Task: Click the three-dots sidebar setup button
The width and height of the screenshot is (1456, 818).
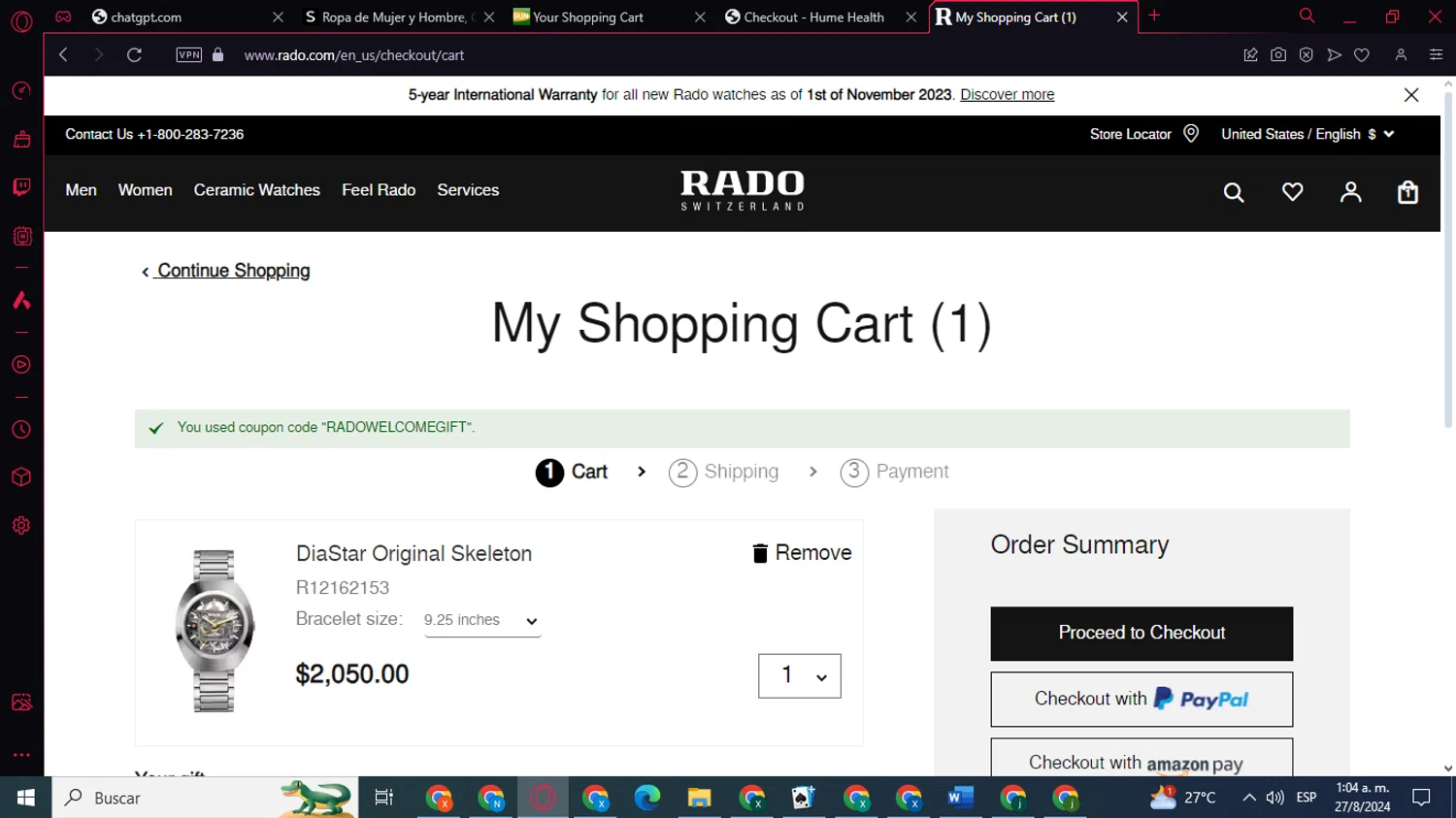Action: [21, 754]
